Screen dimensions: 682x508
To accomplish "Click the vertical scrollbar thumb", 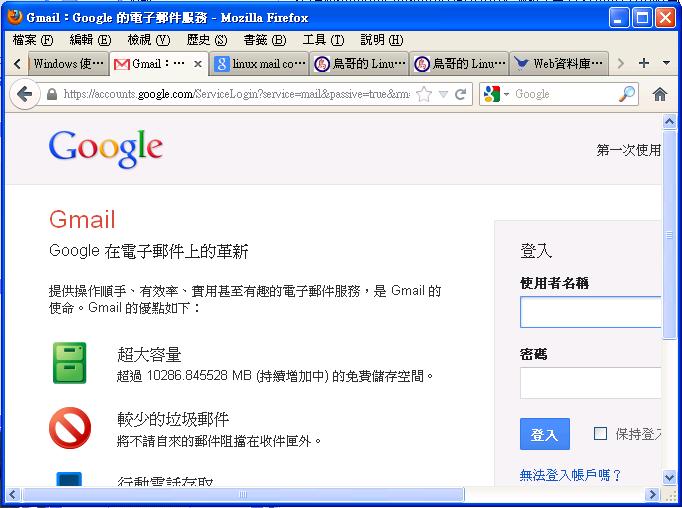I will click(x=669, y=235).
